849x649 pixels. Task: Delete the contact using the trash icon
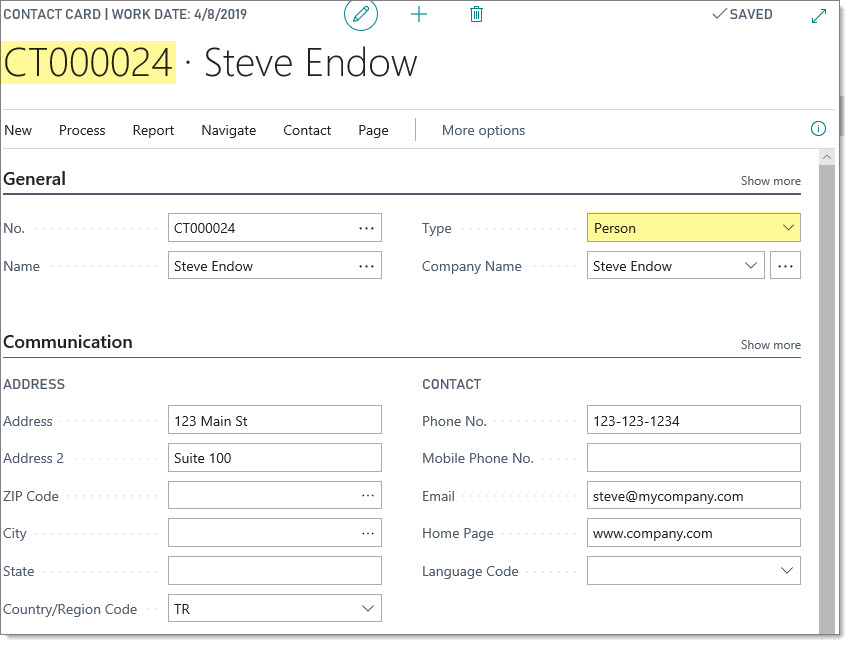coord(476,14)
